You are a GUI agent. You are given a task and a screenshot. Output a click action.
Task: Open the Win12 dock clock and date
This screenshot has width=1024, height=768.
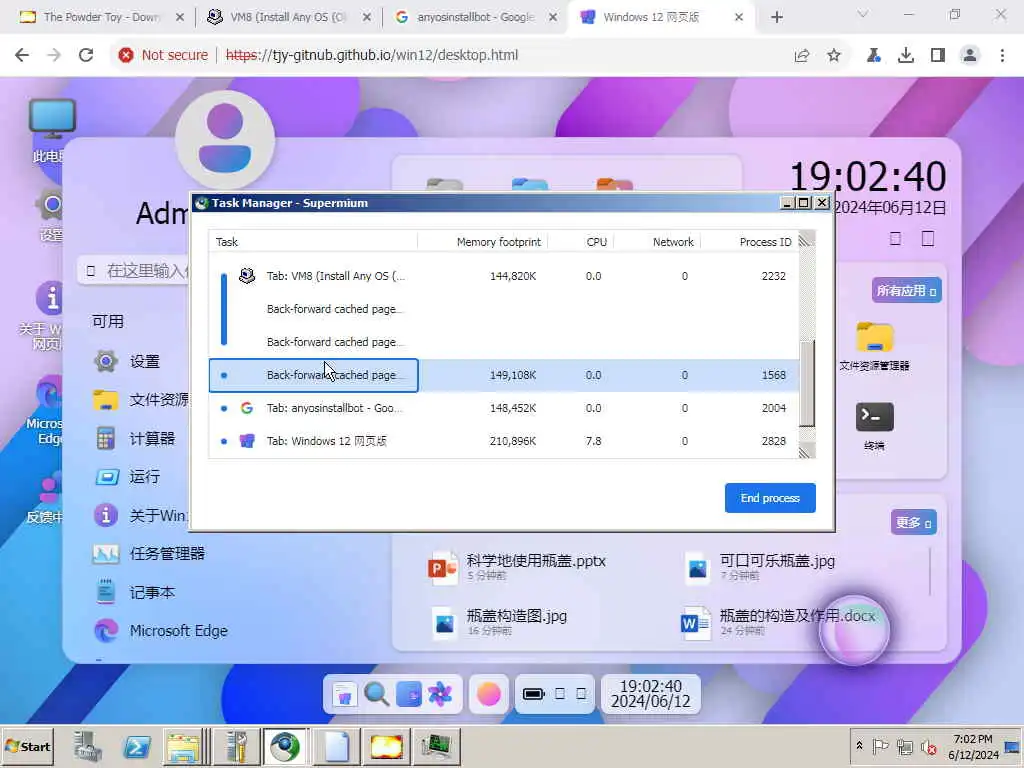click(x=650, y=694)
